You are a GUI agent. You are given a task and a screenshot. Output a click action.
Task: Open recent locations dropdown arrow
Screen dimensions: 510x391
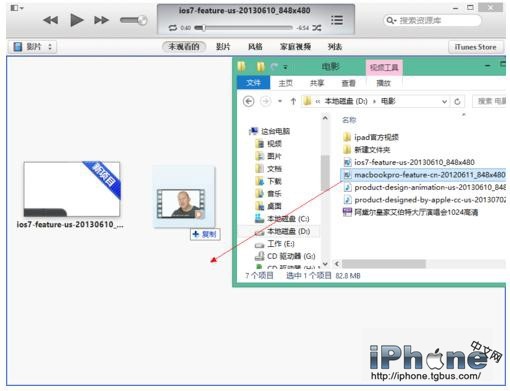[280, 101]
